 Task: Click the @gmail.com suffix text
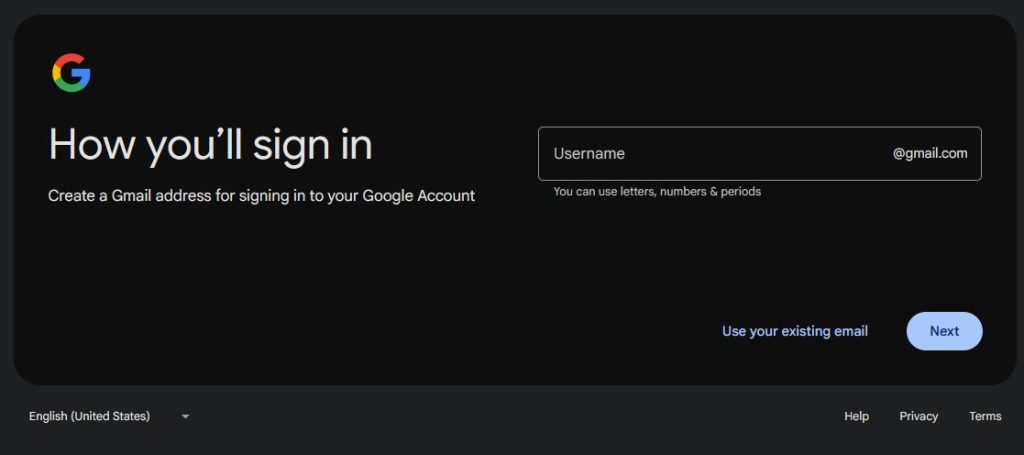(930, 153)
